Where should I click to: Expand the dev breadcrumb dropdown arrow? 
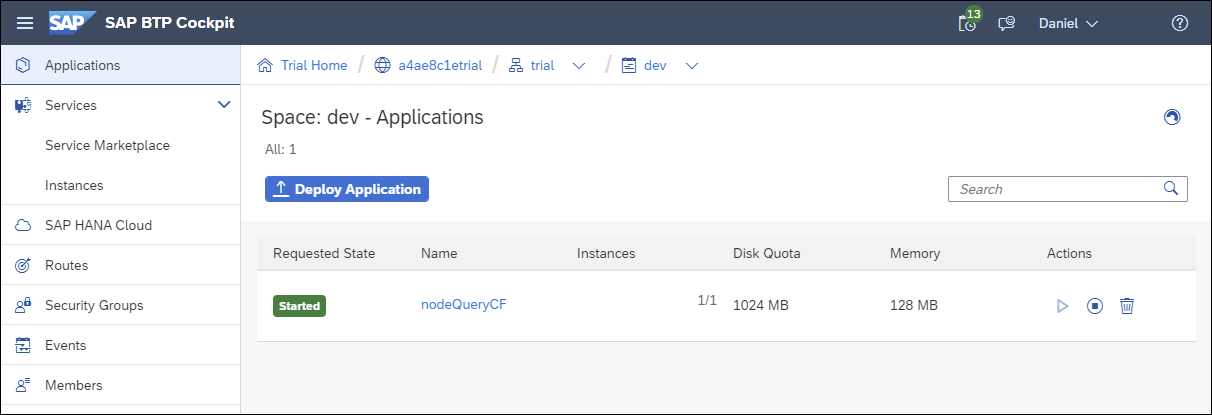point(691,66)
